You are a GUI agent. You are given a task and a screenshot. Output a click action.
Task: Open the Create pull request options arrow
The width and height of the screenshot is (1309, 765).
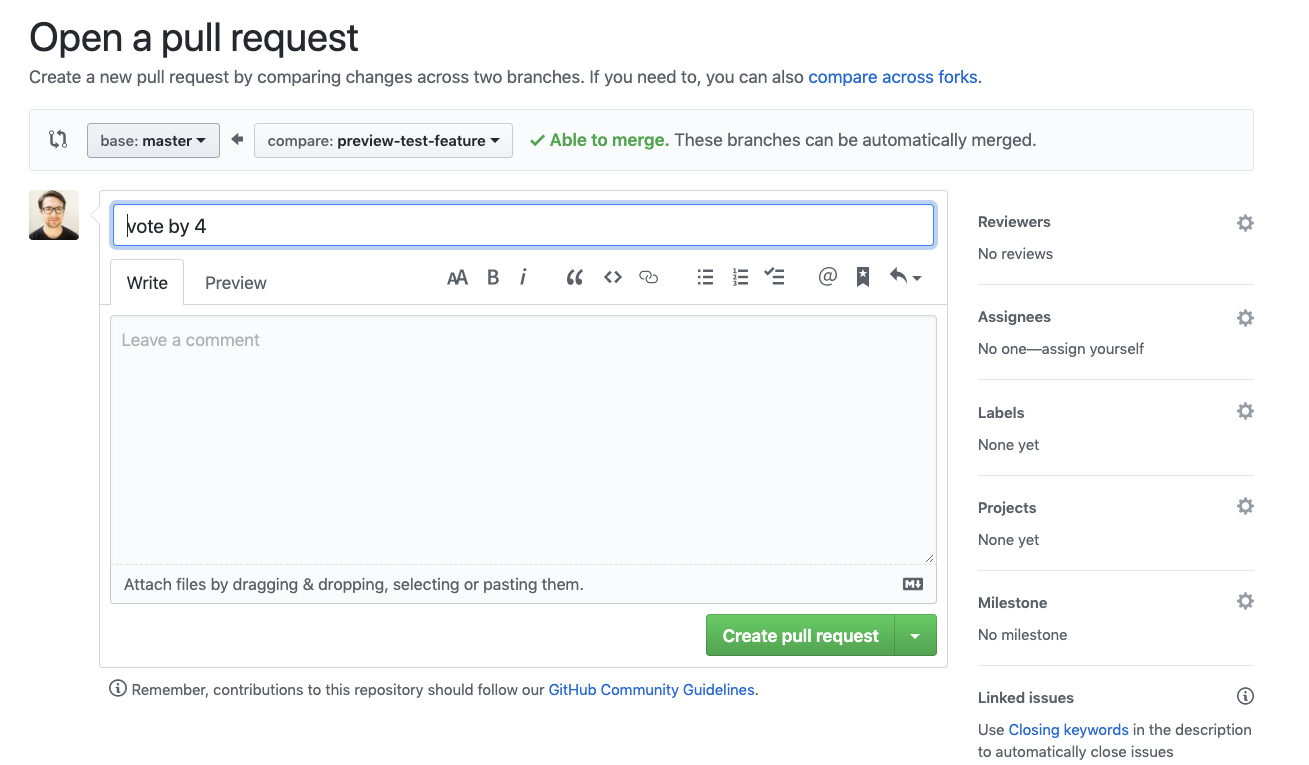point(916,634)
